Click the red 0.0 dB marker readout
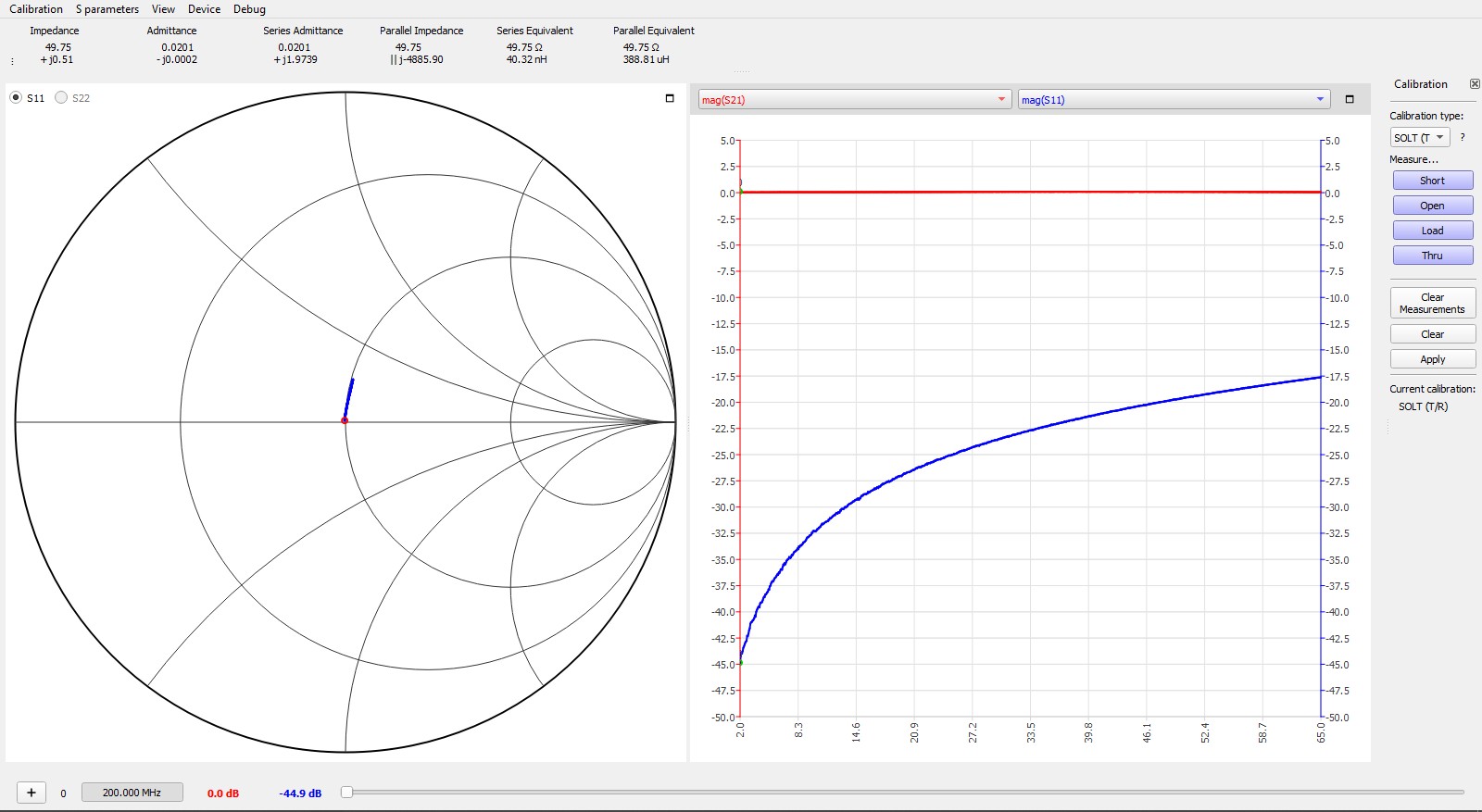The image size is (1482, 812). pos(223,793)
